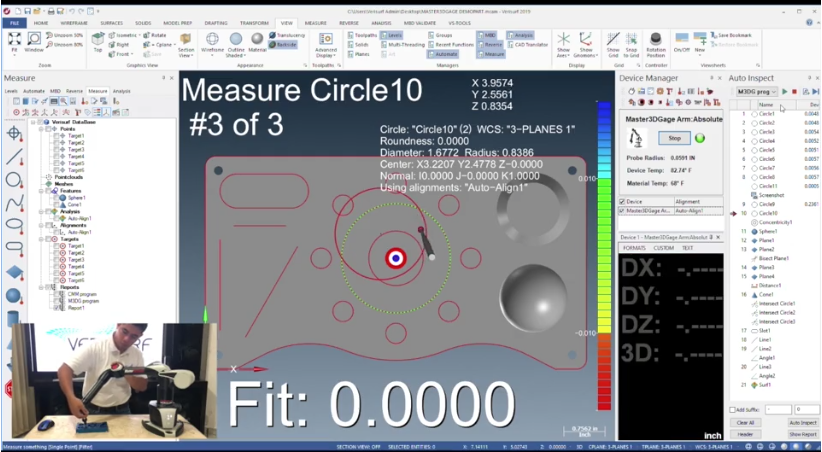This screenshot has height=452, width=822.
Task: Switch to the MEASURE ribbon tab
Action: pos(316,23)
